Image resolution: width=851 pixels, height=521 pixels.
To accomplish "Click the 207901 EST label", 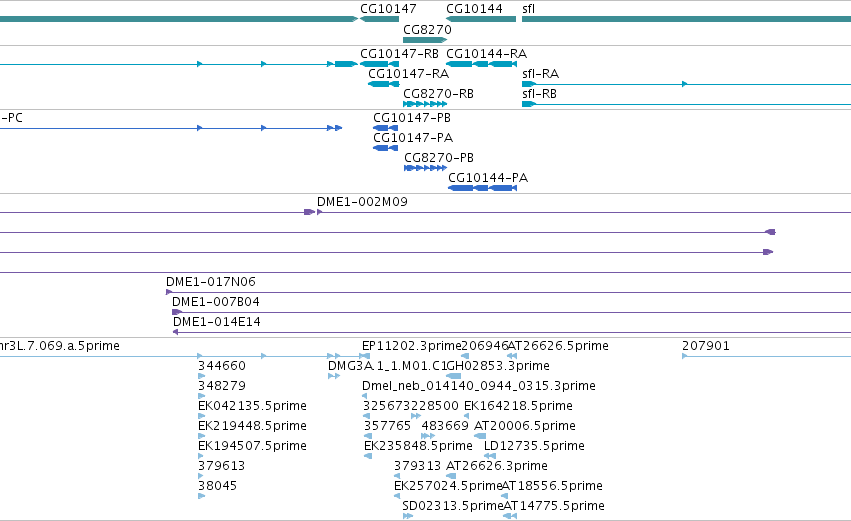I will click(706, 346).
